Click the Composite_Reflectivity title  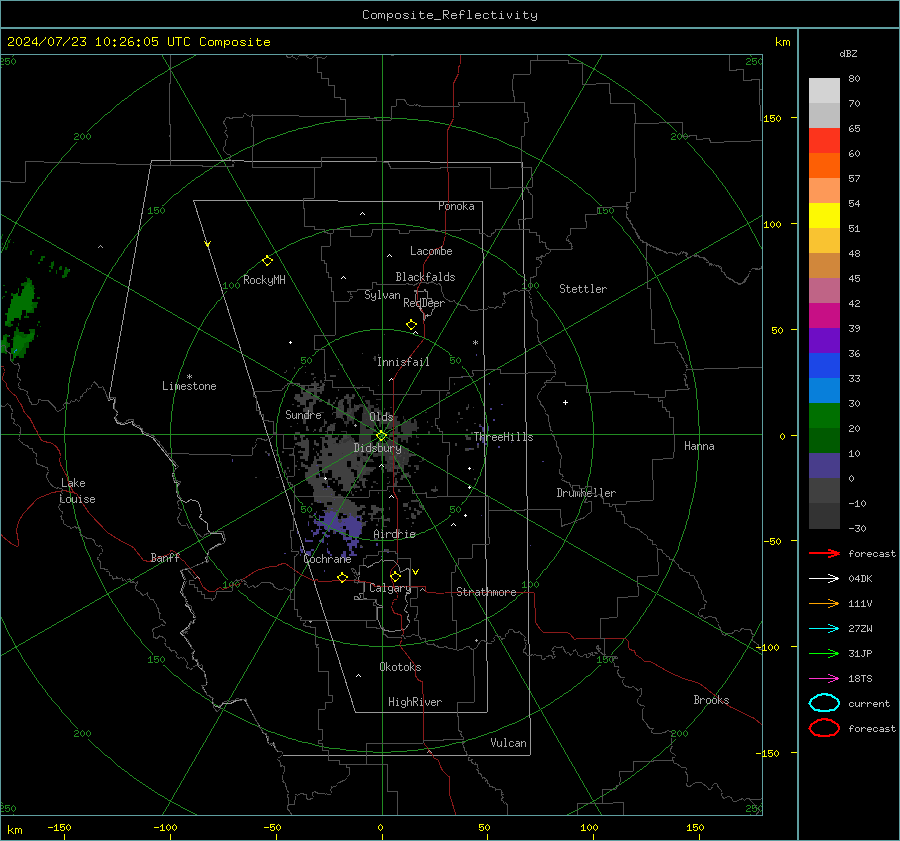(x=450, y=15)
